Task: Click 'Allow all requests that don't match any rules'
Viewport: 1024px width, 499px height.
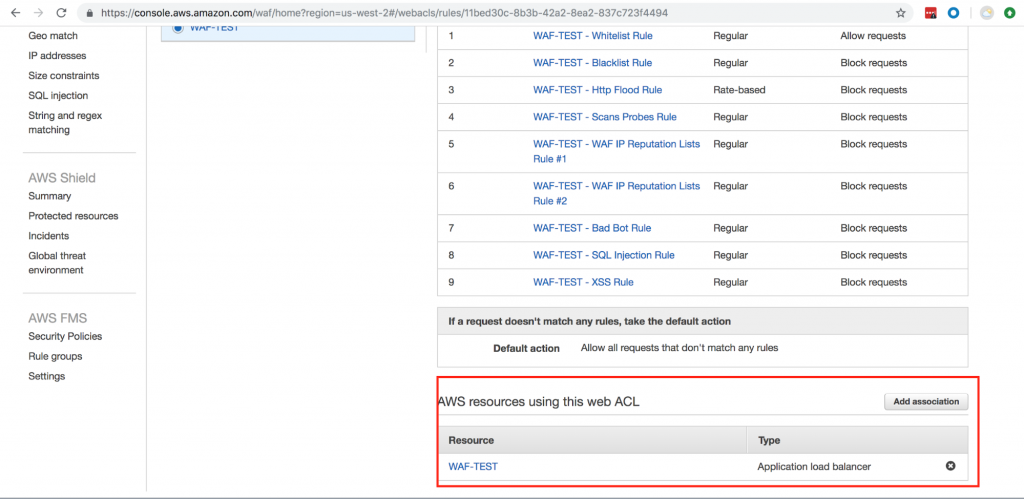Action: coord(679,348)
